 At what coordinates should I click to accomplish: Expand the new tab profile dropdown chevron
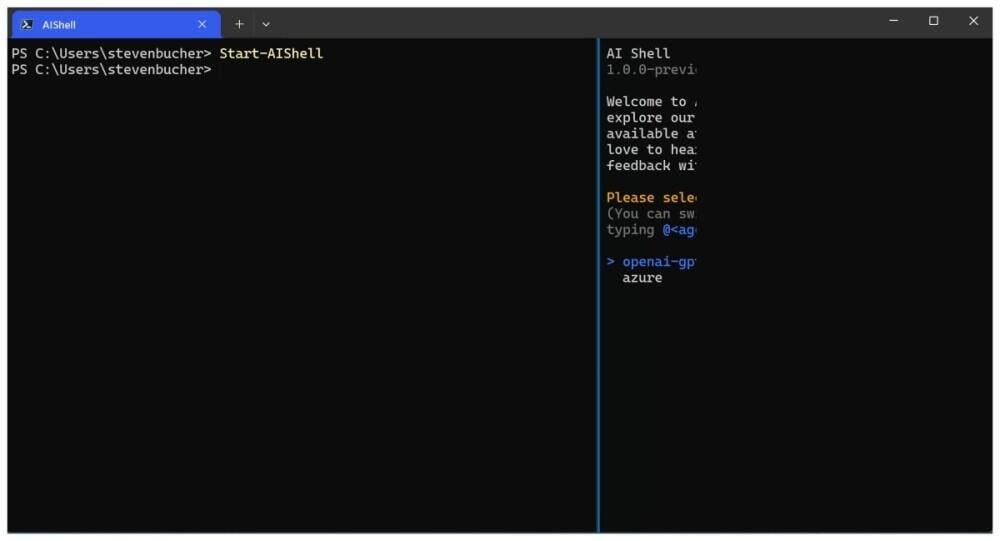coord(266,24)
